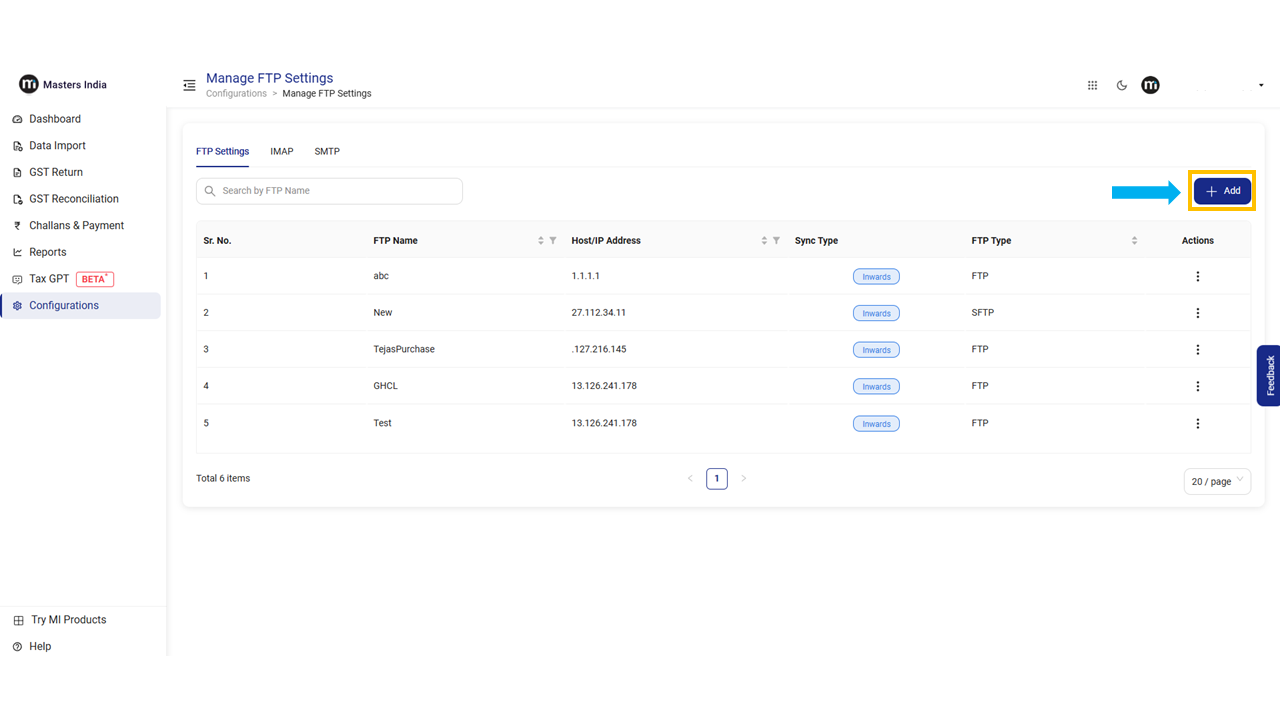Filter the FTP Name column
Image resolution: width=1280 pixels, height=720 pixels.
(x=553, y=241)
